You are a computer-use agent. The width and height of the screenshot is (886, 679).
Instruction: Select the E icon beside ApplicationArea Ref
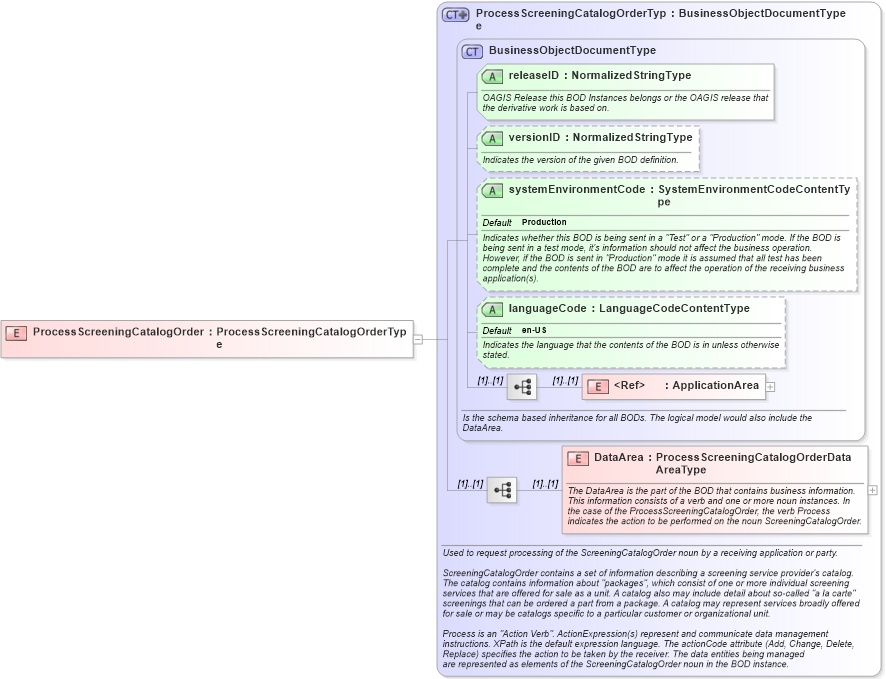[x=597, y=386]
